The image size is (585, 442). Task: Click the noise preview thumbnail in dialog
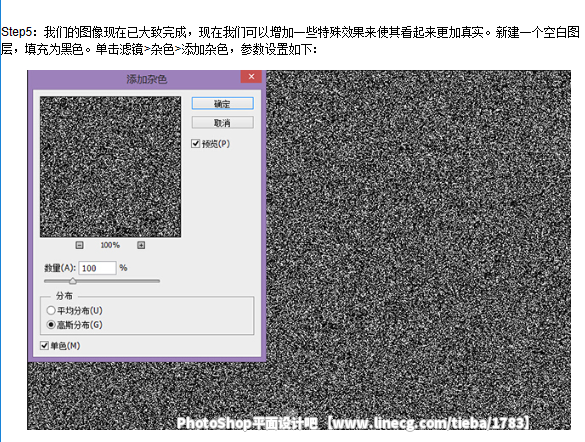pyautogui.click(x=110, y=167)
